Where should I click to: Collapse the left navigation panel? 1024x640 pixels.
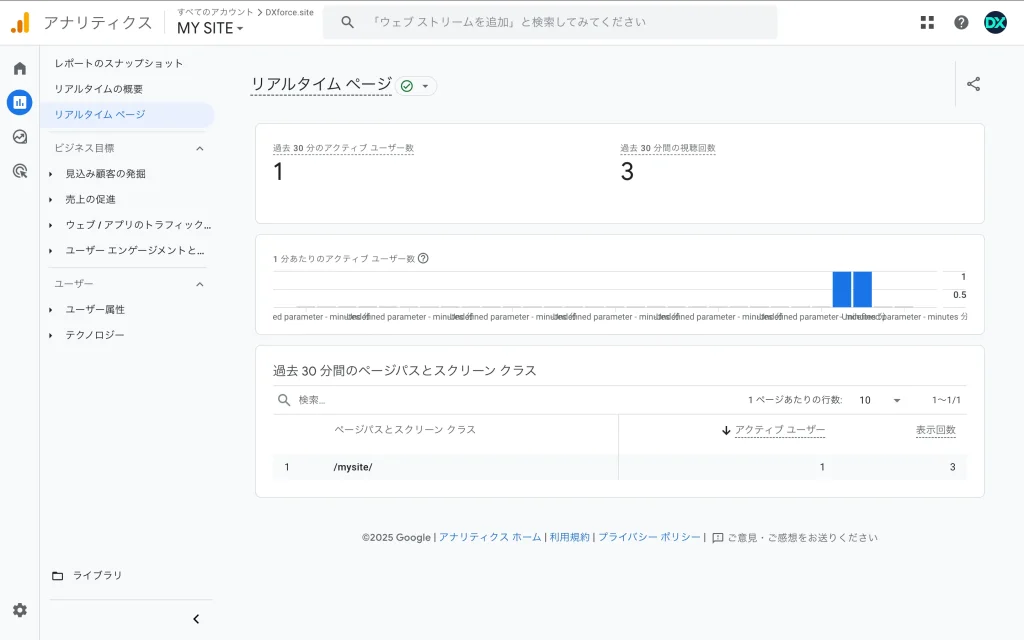coord(196,619)
